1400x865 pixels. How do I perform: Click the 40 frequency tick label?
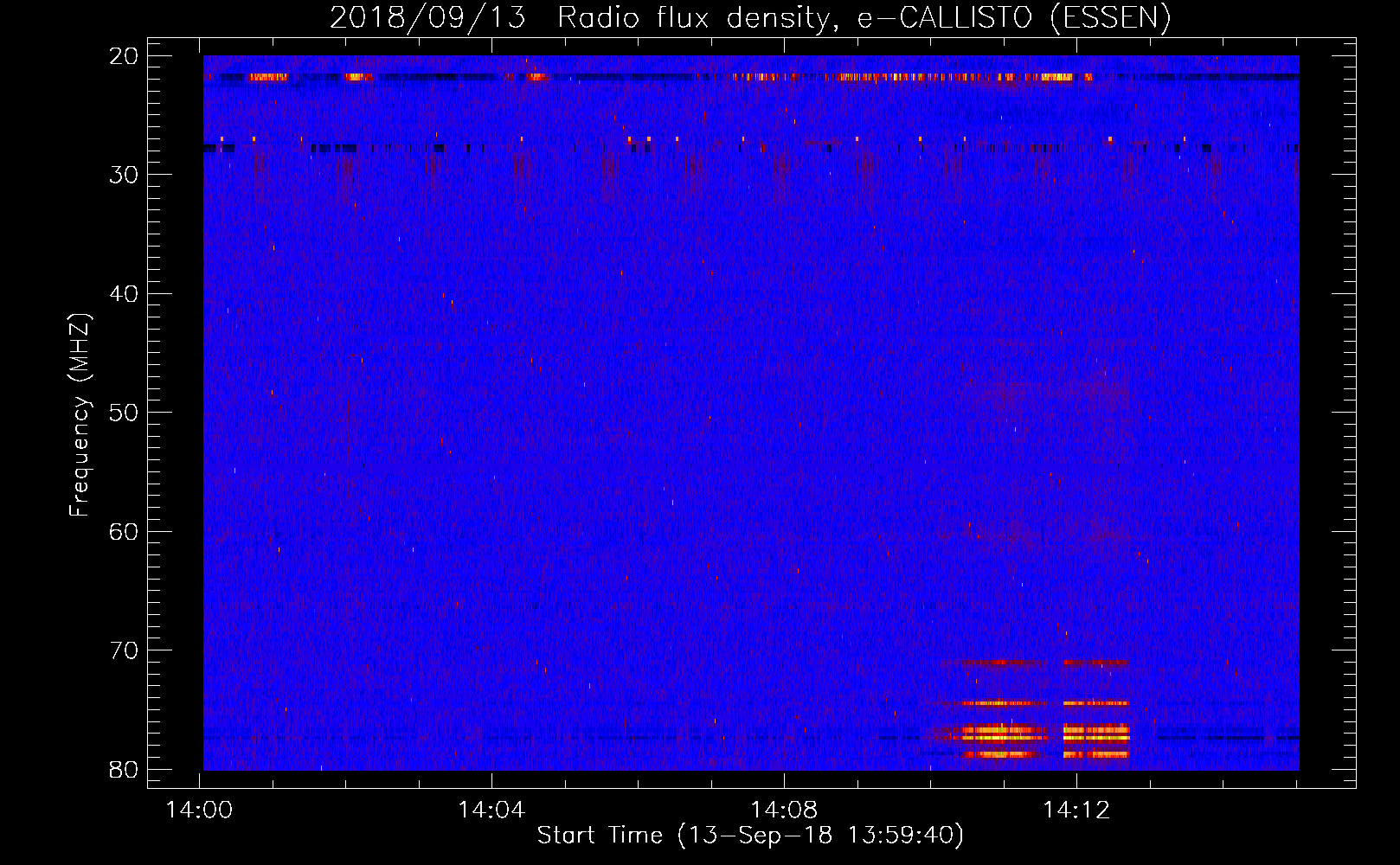coord(125,294)
